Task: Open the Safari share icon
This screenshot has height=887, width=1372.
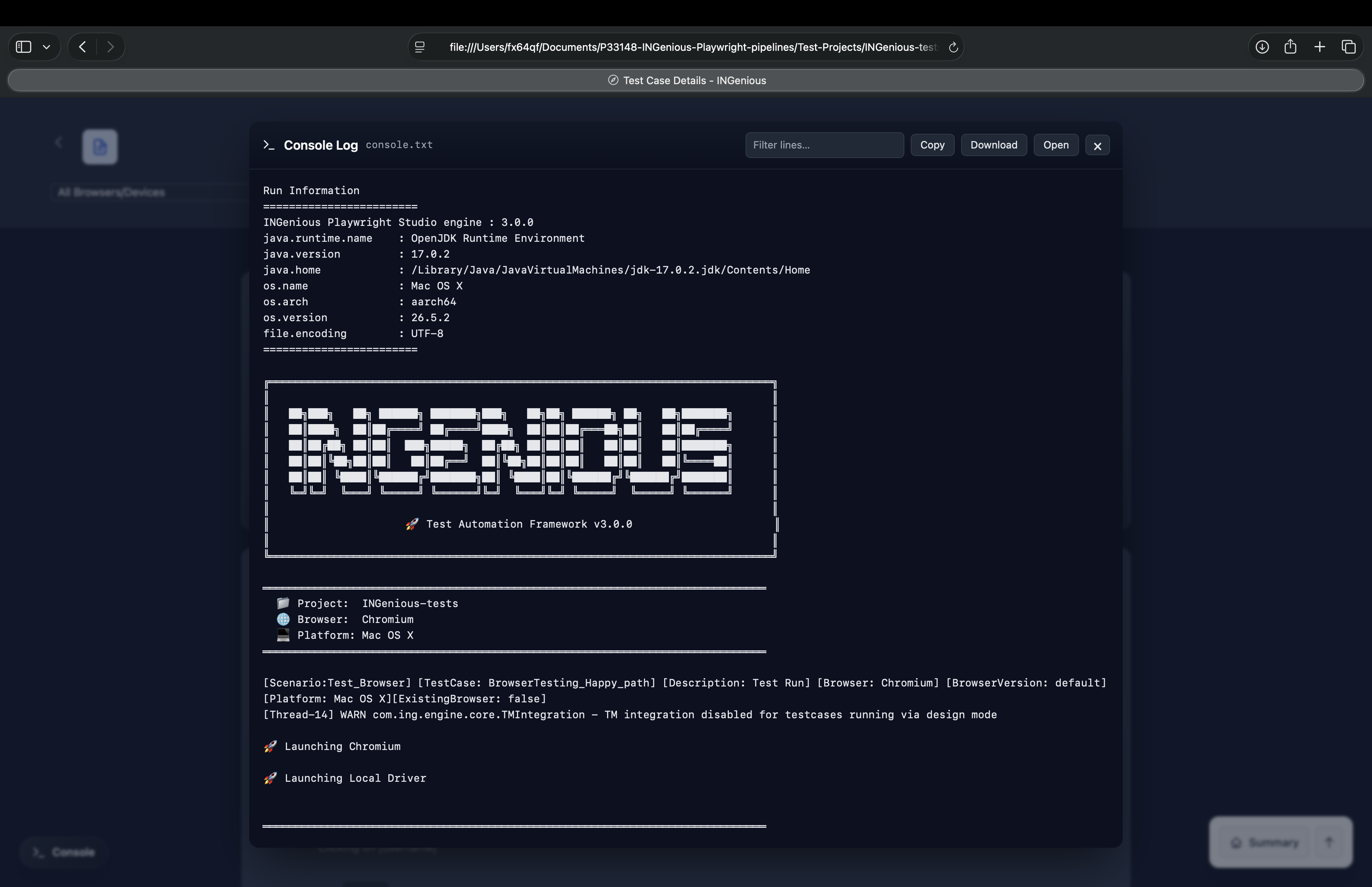Action: coord(1290,47)
